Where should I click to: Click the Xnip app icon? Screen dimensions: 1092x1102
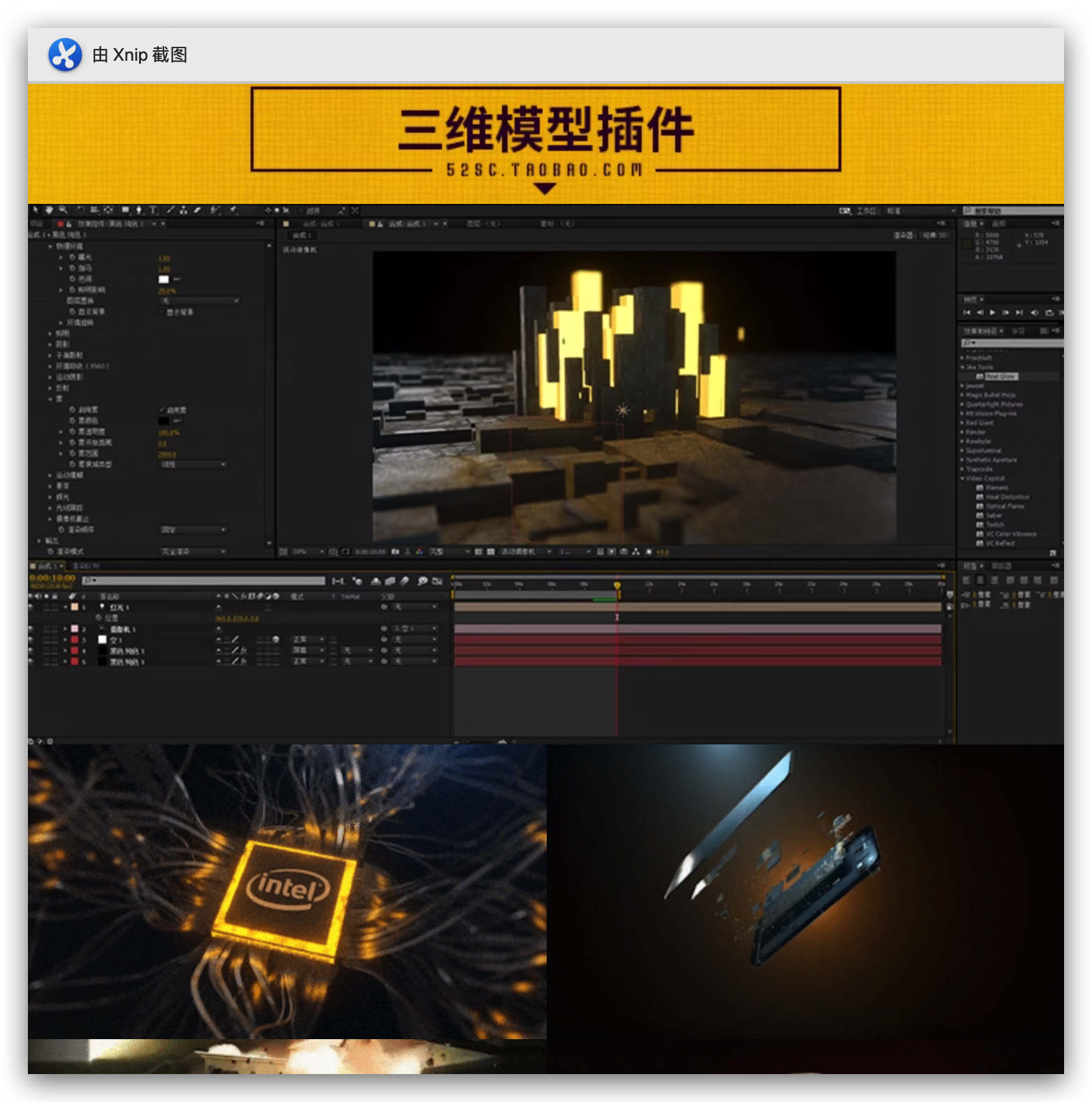pyautogui.click(x=65, y=54)
